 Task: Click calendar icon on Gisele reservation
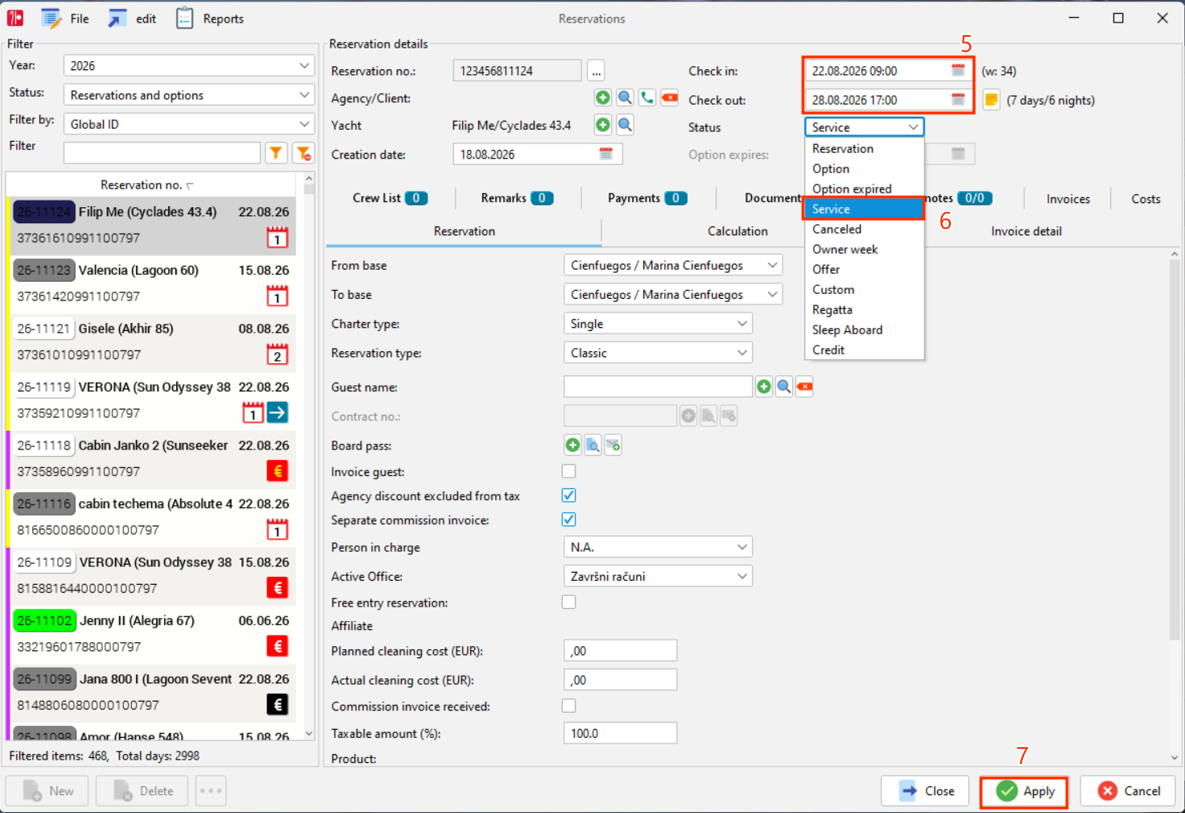(x=277, y=354)
